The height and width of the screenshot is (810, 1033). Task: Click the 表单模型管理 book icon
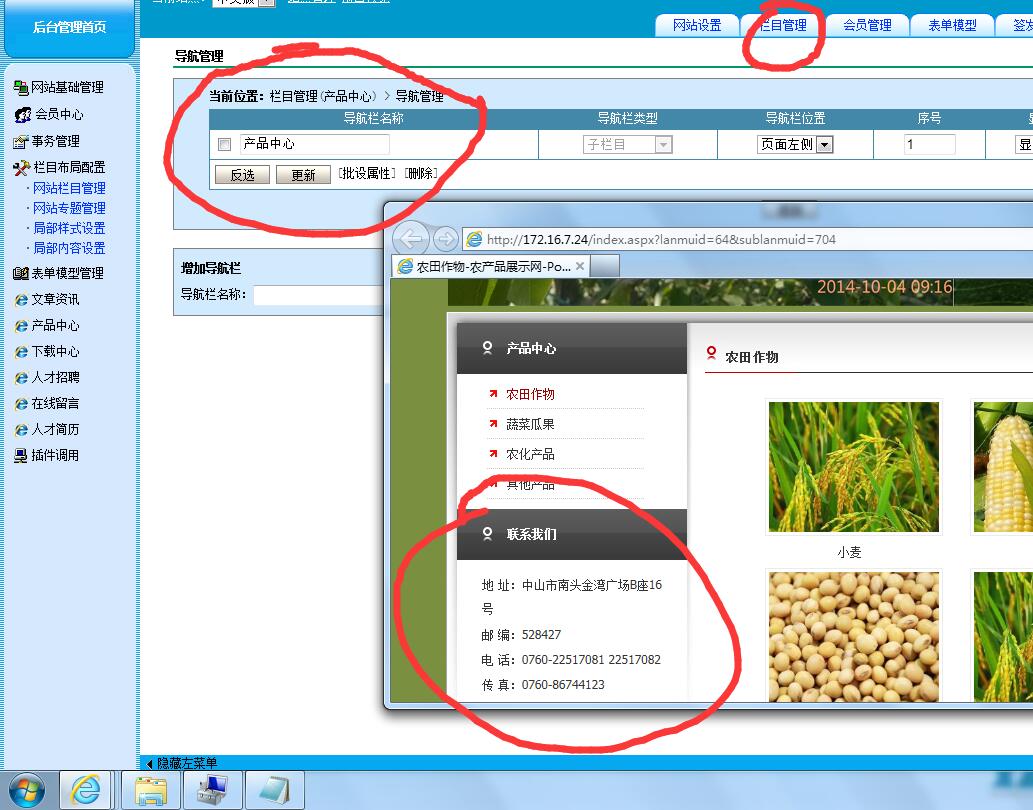20,274
